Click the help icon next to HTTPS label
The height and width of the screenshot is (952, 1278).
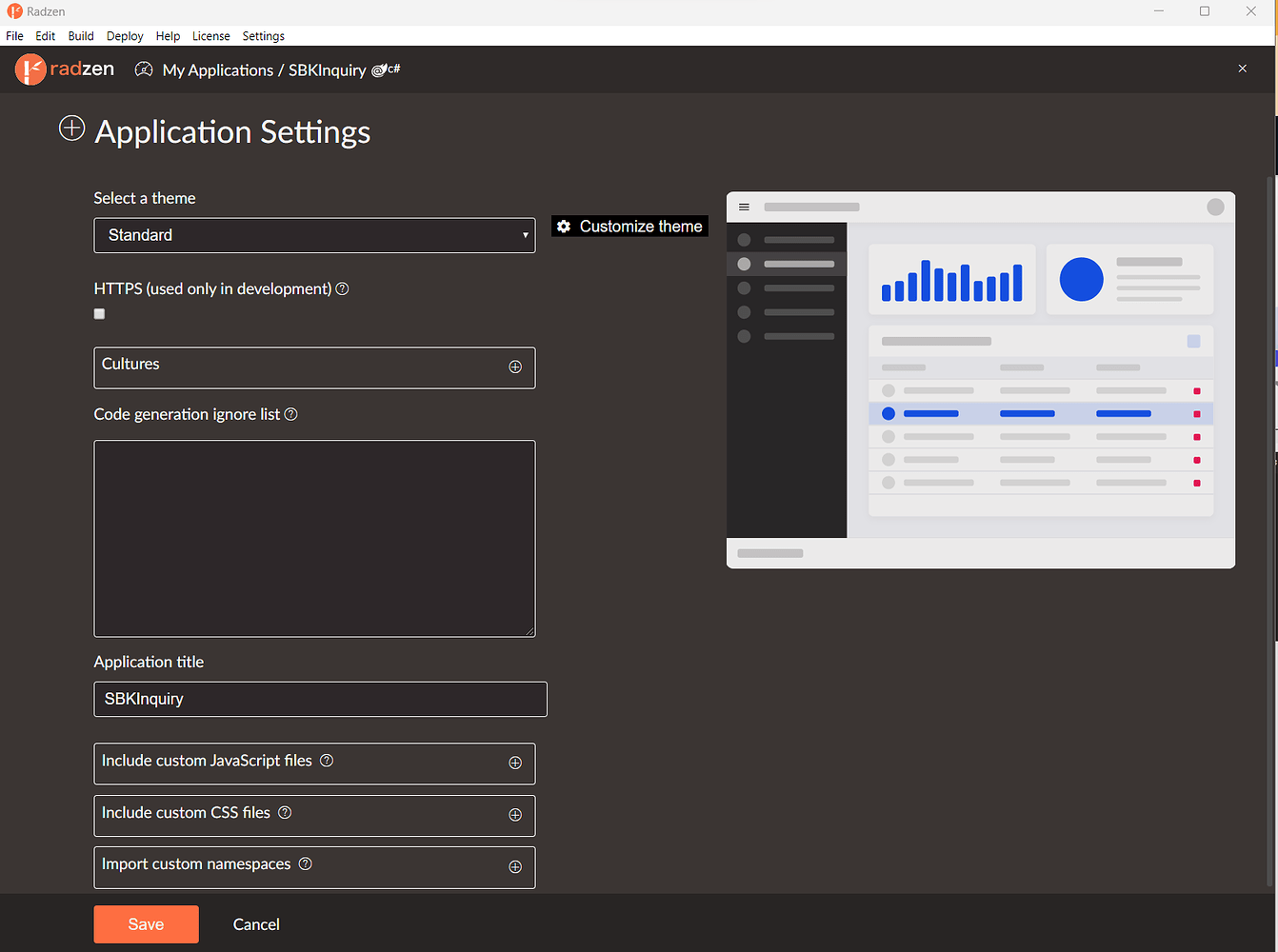[x=343, y=288]
